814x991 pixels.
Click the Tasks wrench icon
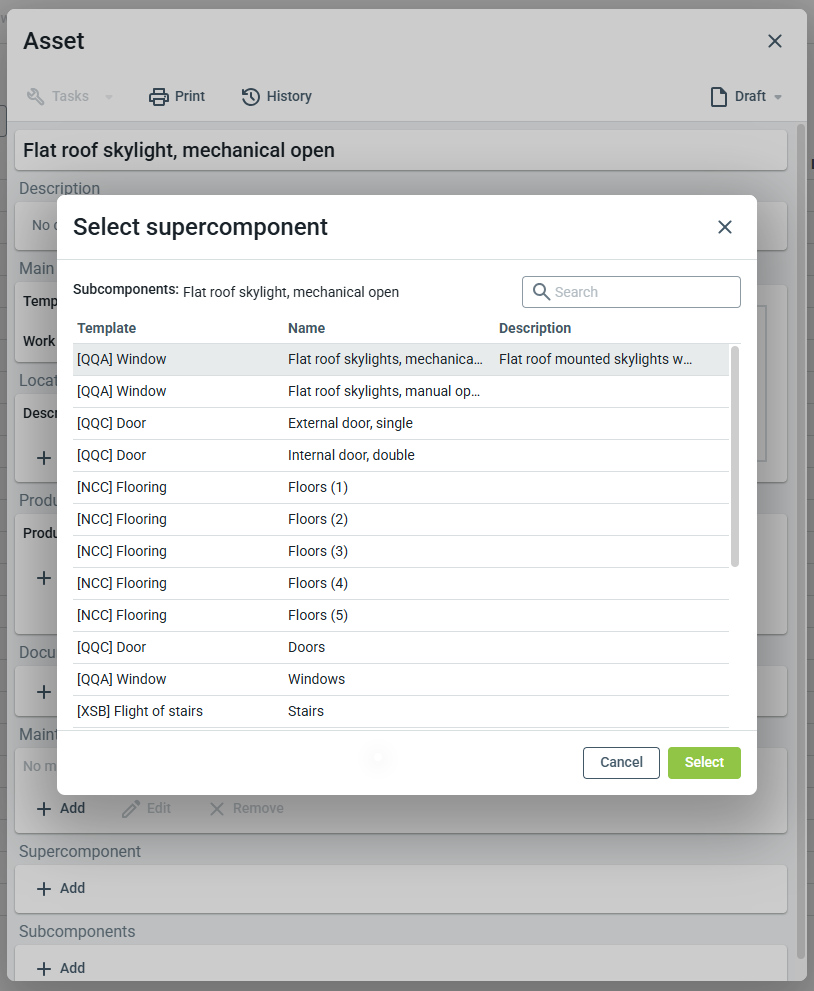pos(36,97)
